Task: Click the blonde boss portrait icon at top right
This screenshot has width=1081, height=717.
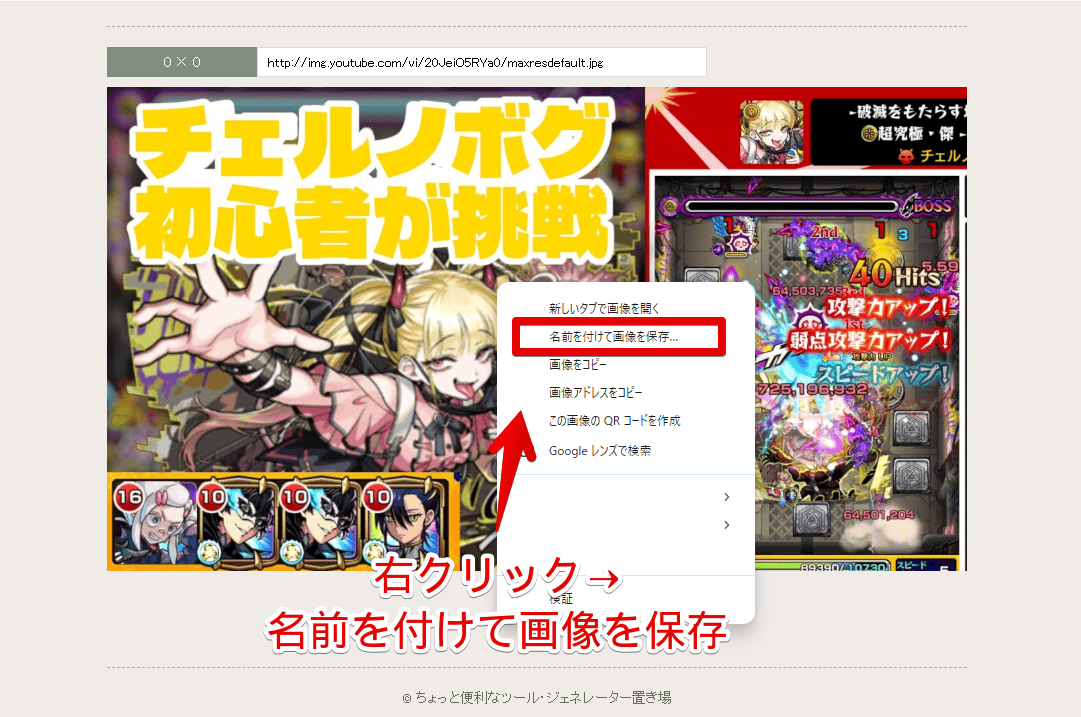Action: pos(771,132)
